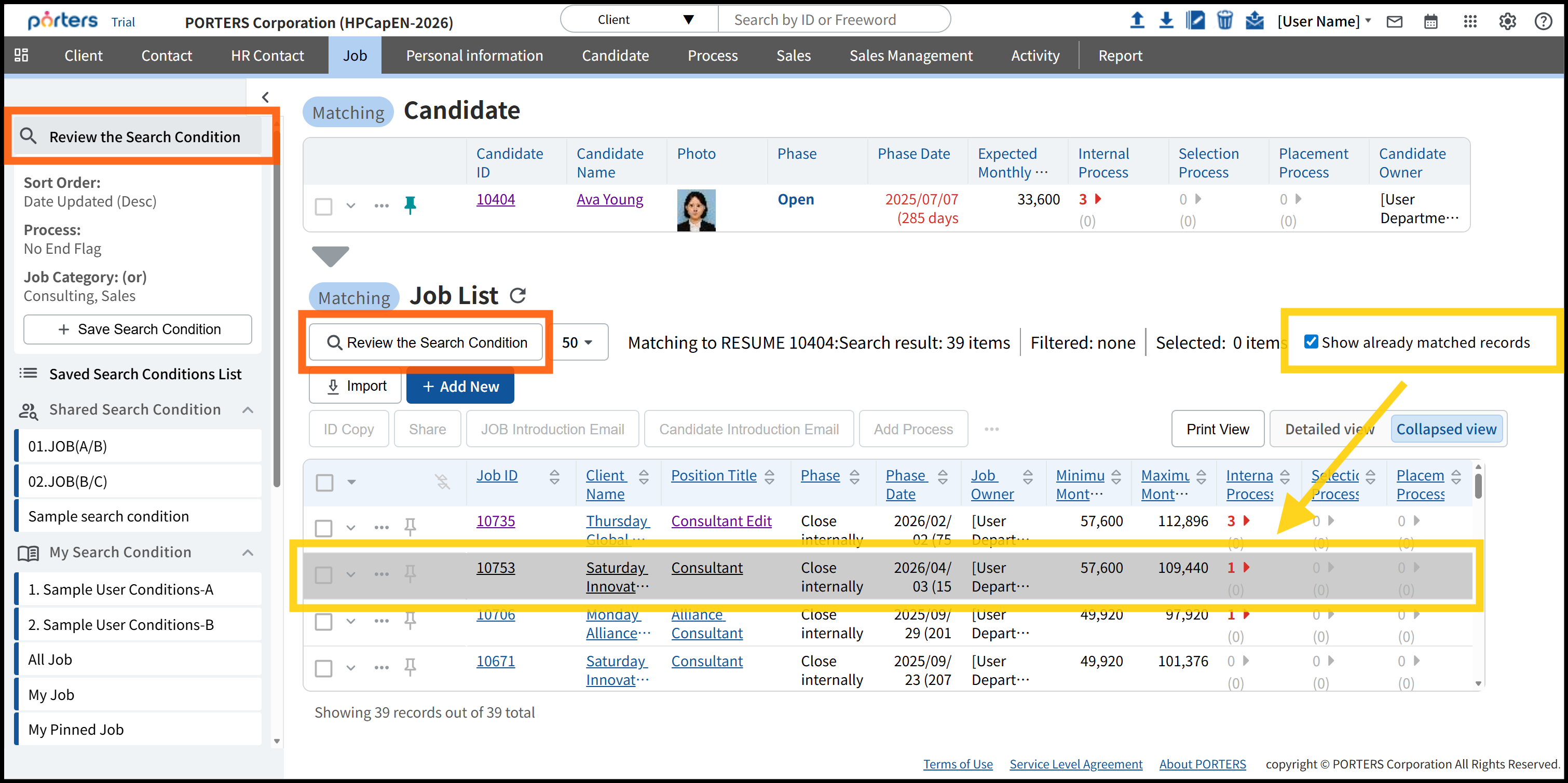Tick the checkbox for candidate 10404 row
This screenshot has width=1568, height=783.
click(324, 206)
